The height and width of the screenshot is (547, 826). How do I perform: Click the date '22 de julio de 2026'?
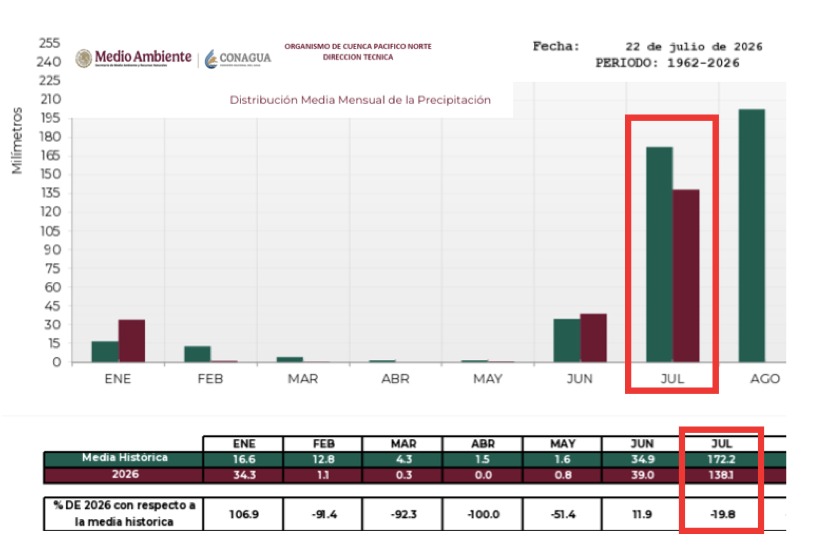click(694, 47)
